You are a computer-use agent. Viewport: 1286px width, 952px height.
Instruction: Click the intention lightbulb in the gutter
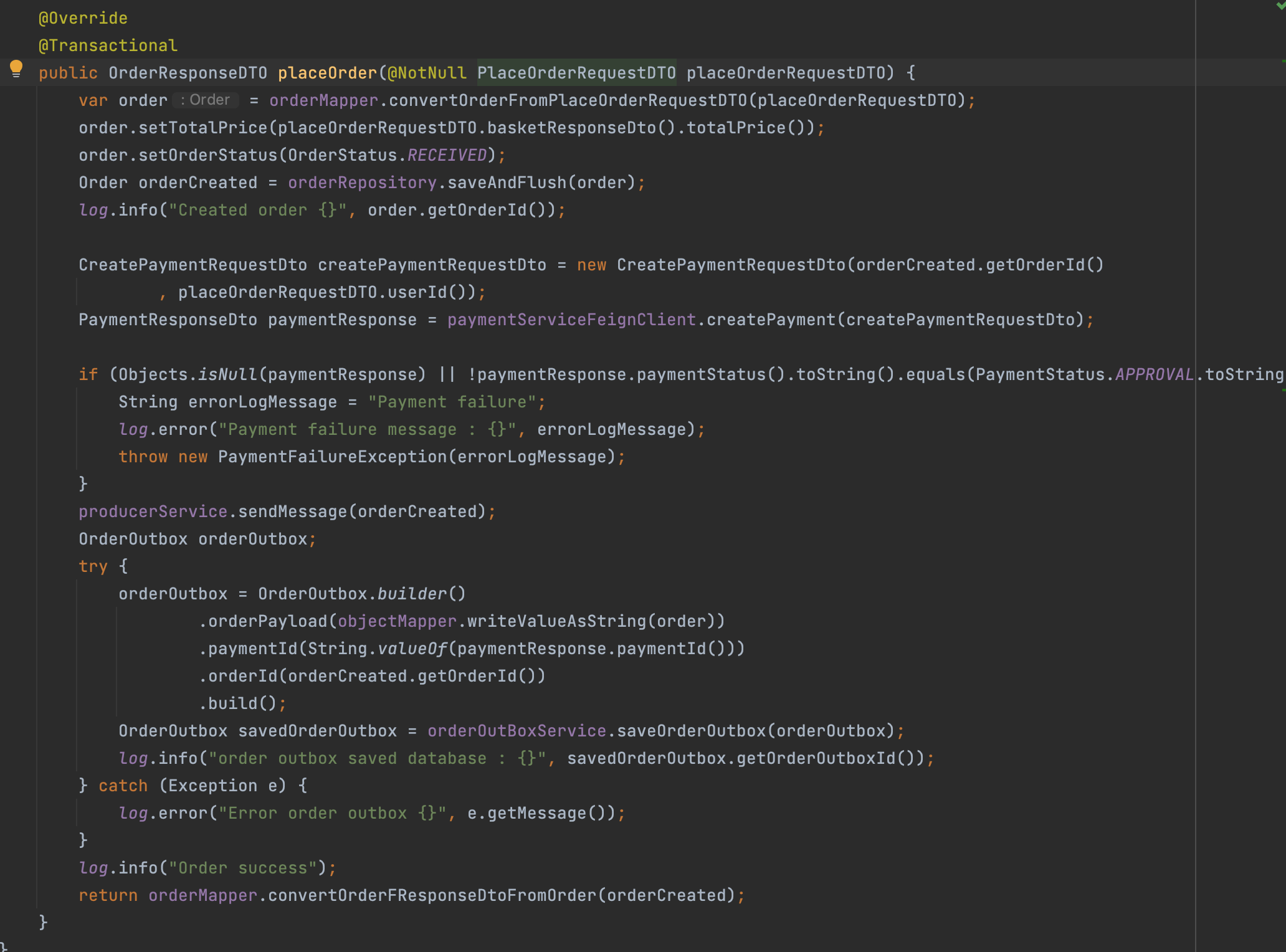16,69
